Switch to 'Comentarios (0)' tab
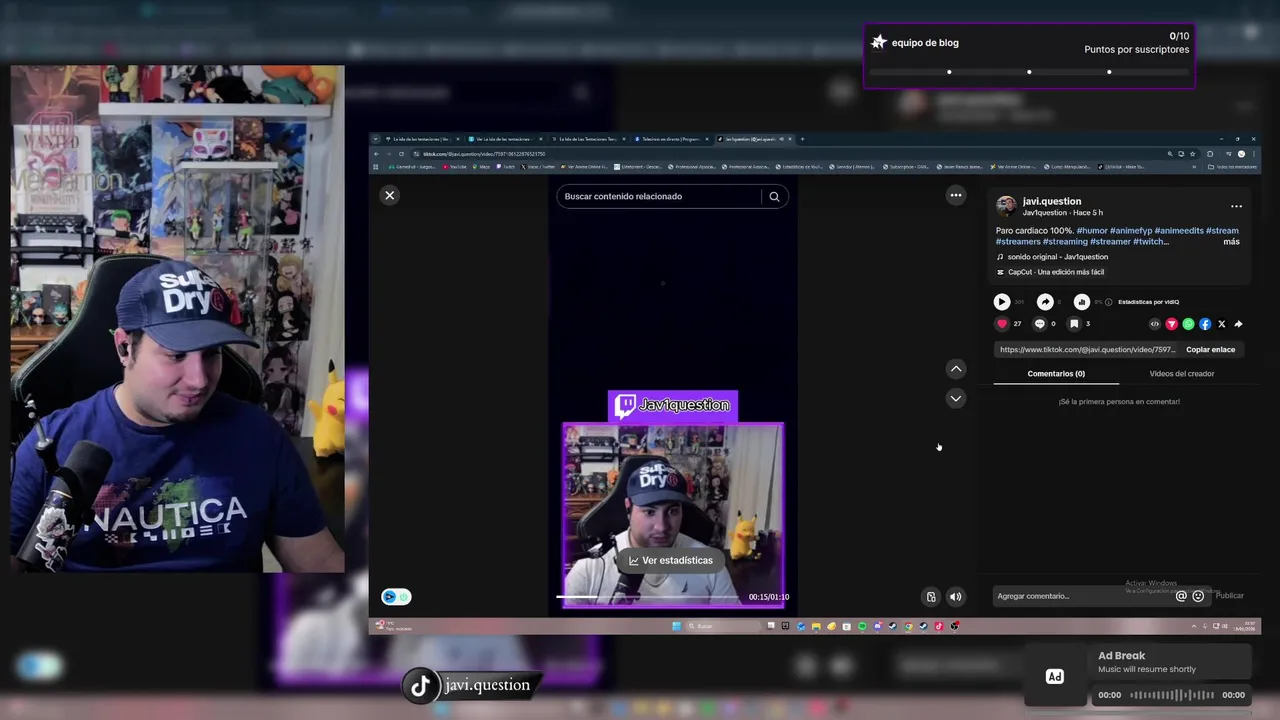Viewport: 1280px width, 720px height. (x=1056, y=374)
